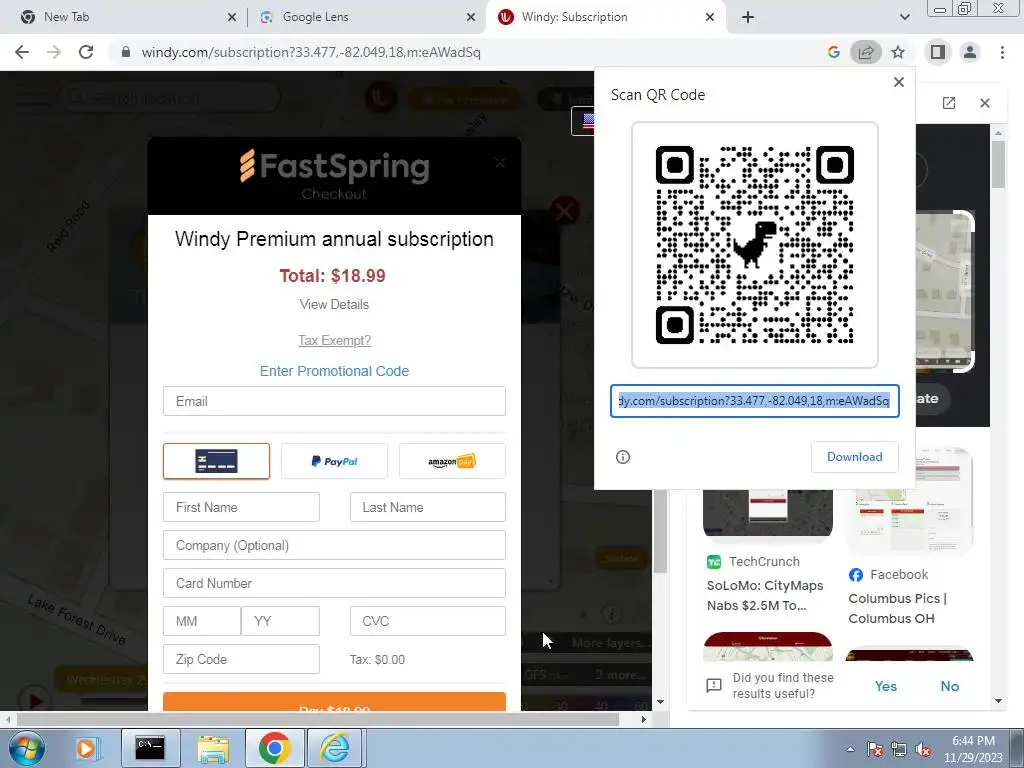The height and width of the screenshot is (768, 1024).
Task: Open the Chrome profile icon
Action: [970, 52]
